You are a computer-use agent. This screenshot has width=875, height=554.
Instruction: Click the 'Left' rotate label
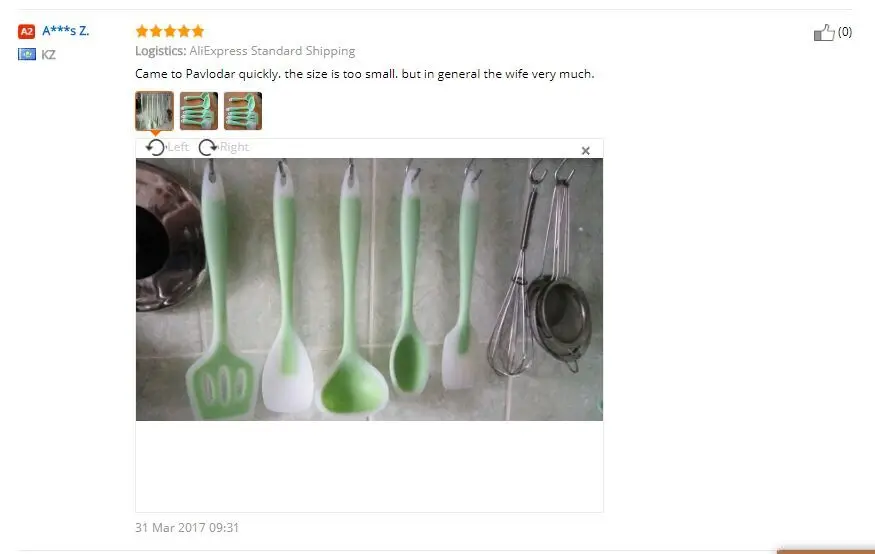tap(178, 147)
